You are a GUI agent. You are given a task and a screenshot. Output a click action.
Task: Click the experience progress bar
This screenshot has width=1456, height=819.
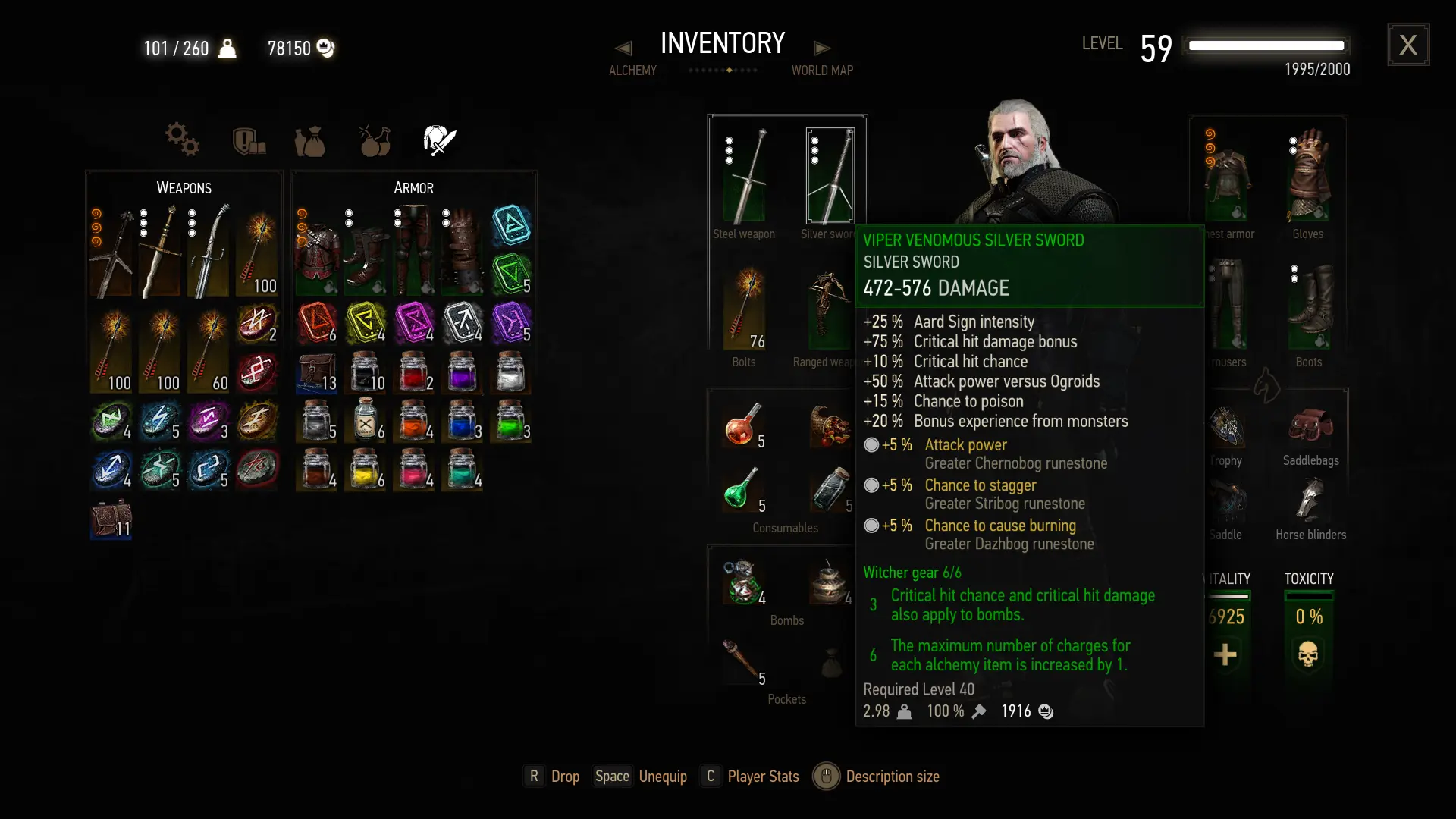[x=1266, y=45]
